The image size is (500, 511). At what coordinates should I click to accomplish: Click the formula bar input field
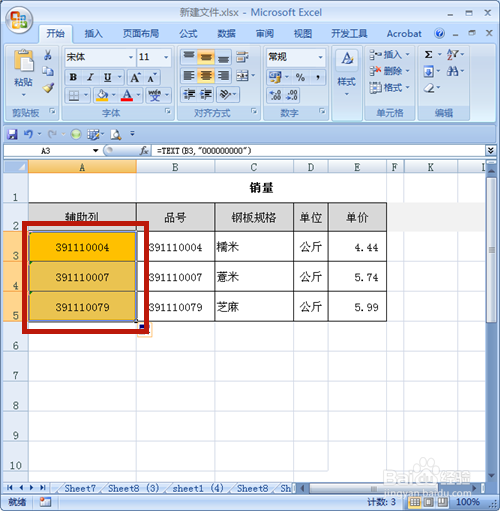coord(318,151)
